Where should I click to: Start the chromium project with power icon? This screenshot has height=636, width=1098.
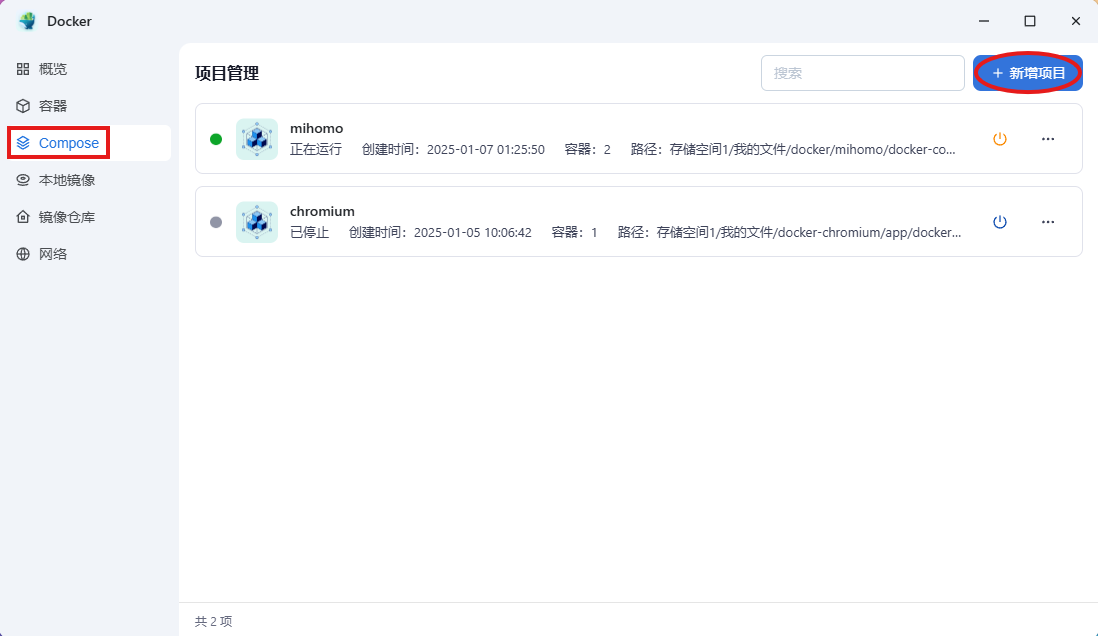point(1000,222)
